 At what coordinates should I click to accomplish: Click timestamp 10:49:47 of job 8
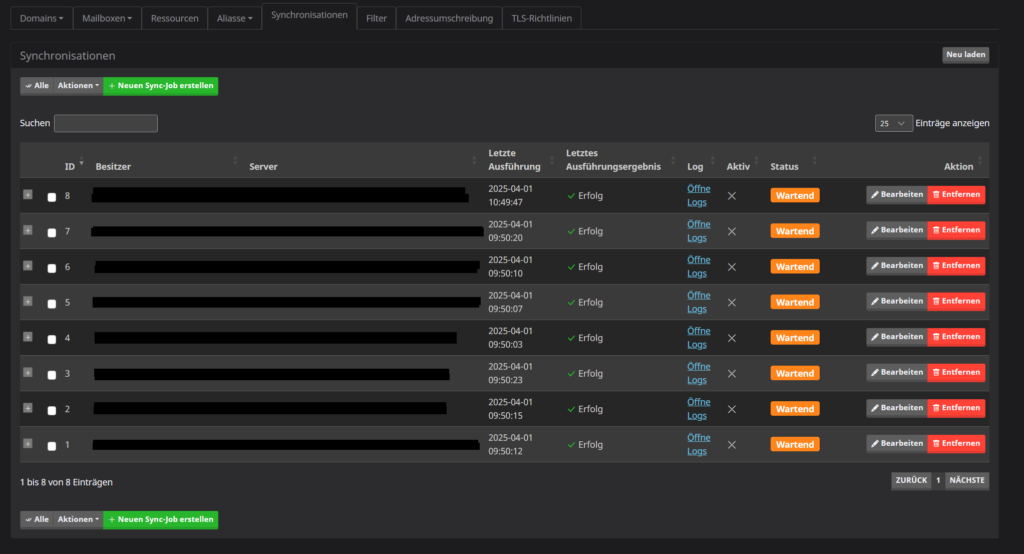(505, 203)
